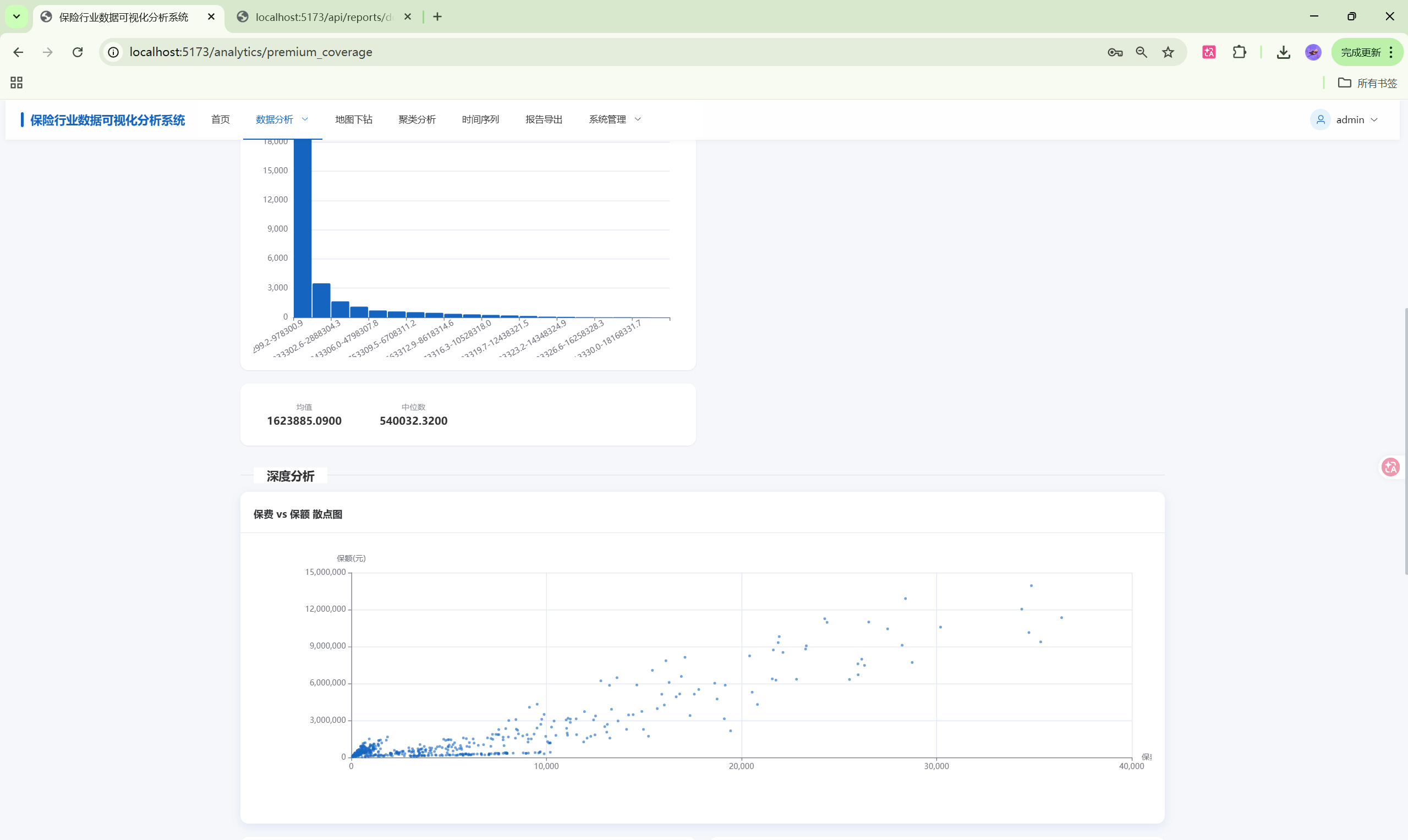Open the browser downloads icon
Viewport: 1408px width, 840px height.
[x=1284, y=52]
